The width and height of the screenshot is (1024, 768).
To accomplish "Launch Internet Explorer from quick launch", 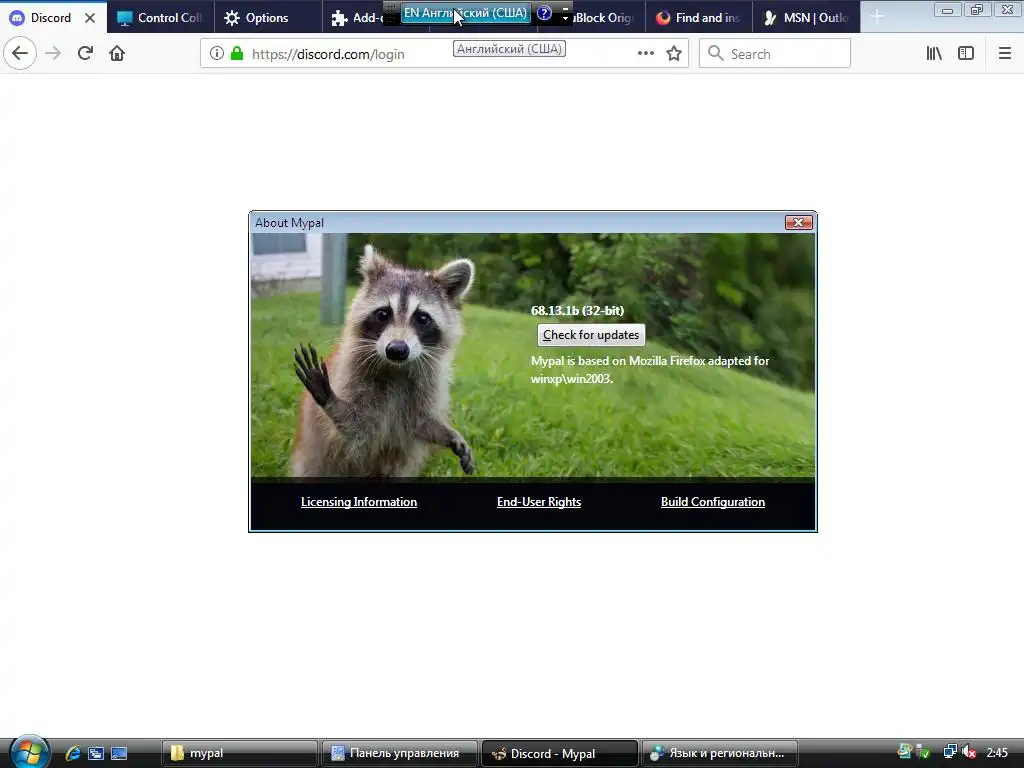I will click(x=72, y=753).
